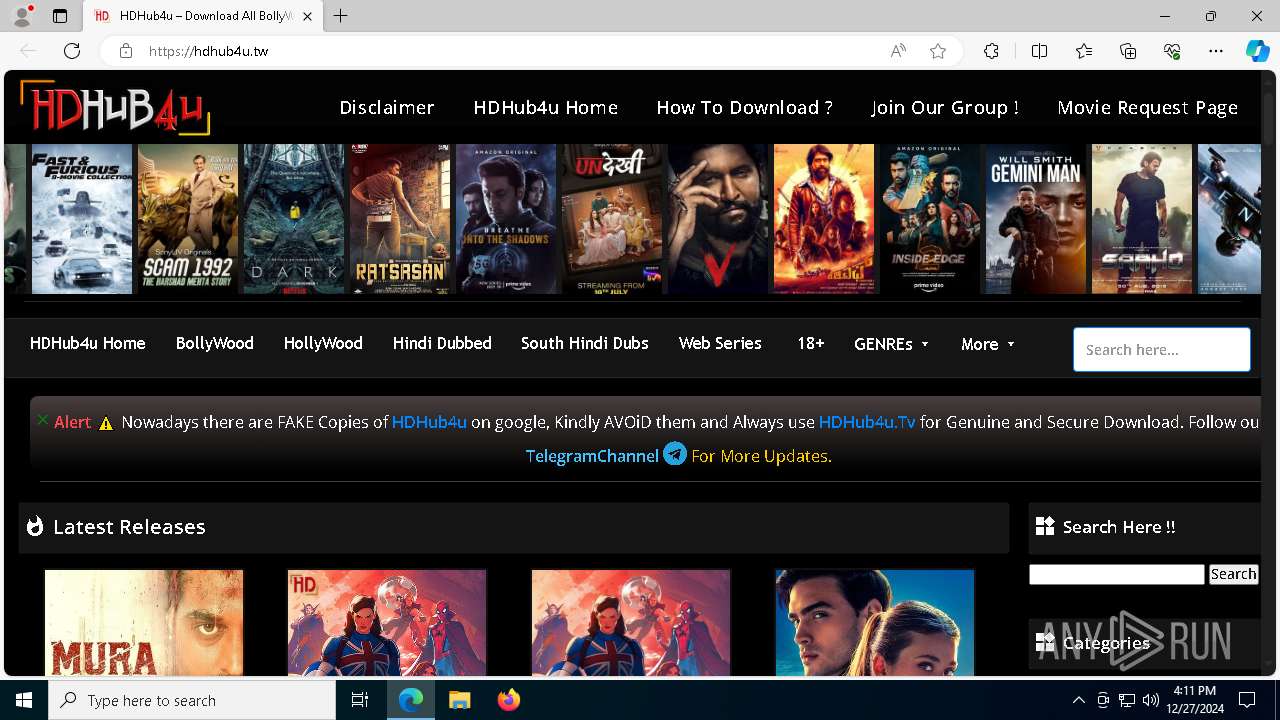Click the sidebar Search button
Screen dimensions: 1280x720
(1233, 574)
